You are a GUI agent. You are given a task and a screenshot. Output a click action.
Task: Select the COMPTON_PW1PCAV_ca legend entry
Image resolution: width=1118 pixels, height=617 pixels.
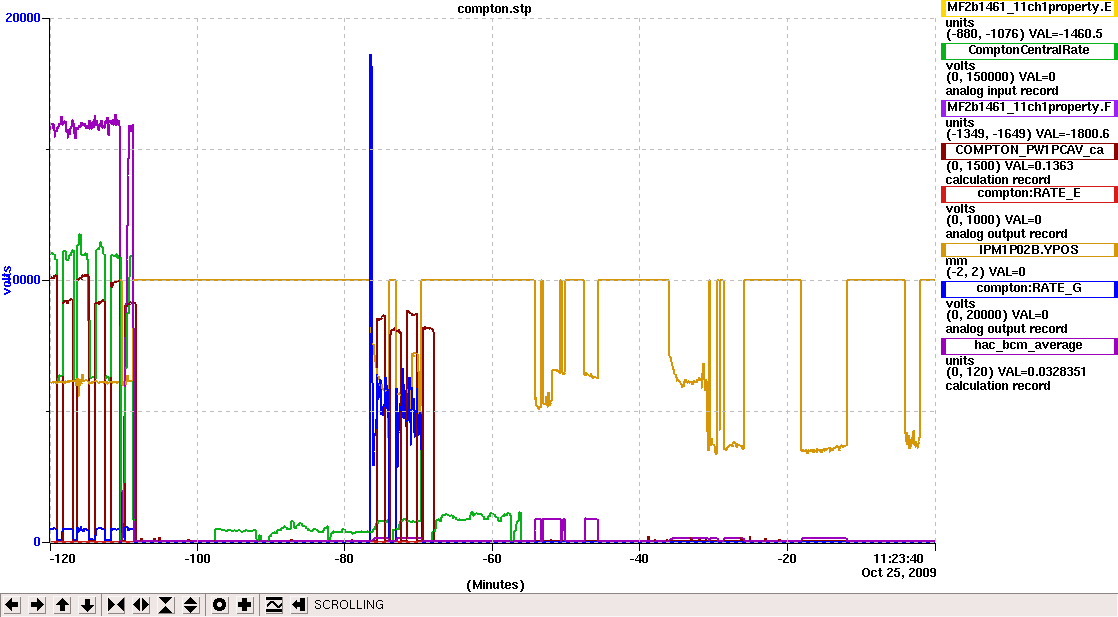pyautogui.click(x=1029, y=151)
